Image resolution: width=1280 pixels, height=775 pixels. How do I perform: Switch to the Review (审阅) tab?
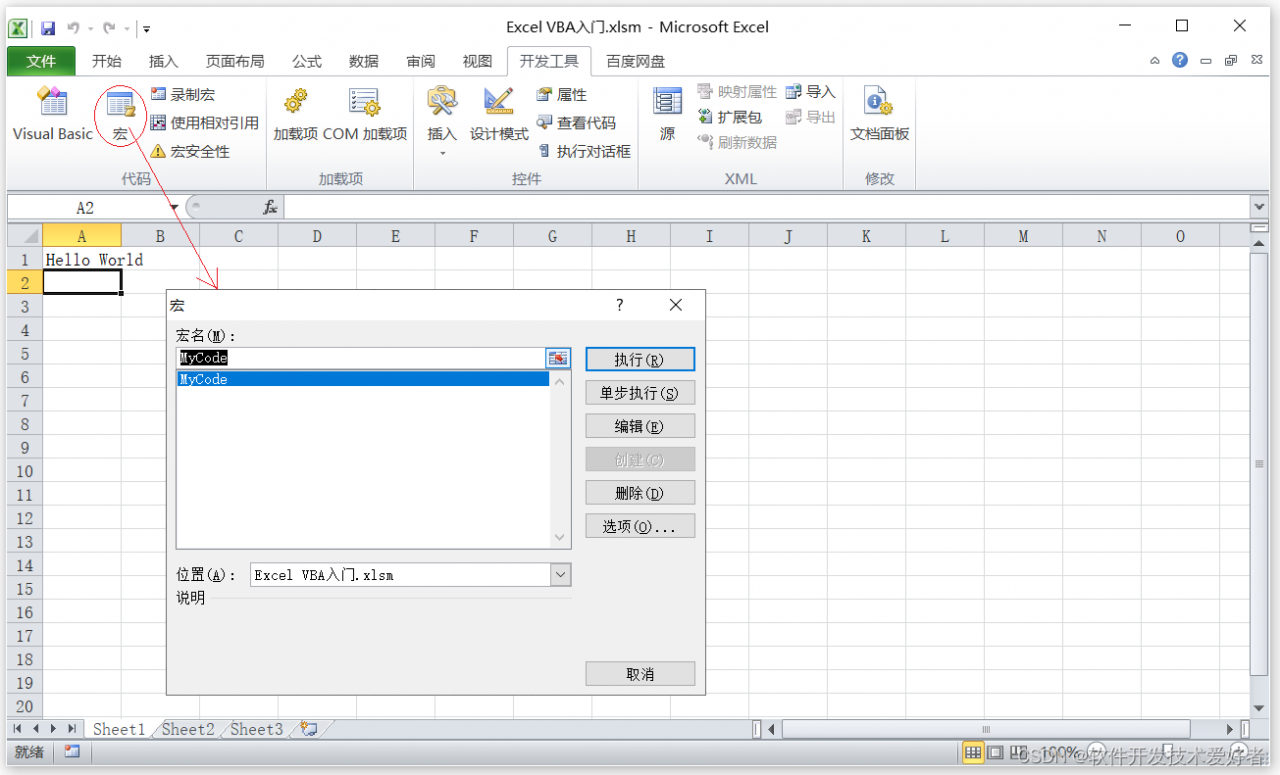421,61
